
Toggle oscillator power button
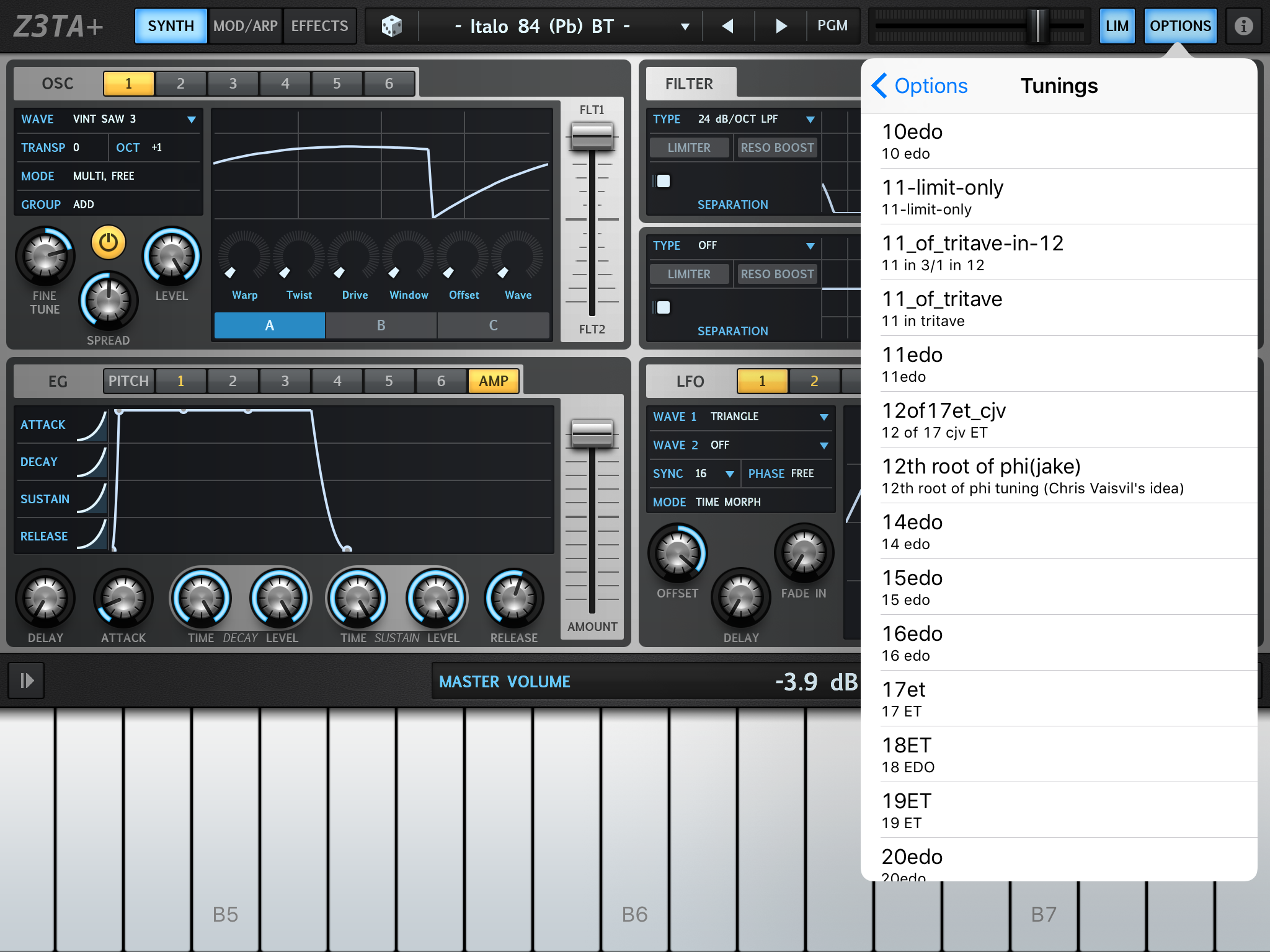click(109, 242)
